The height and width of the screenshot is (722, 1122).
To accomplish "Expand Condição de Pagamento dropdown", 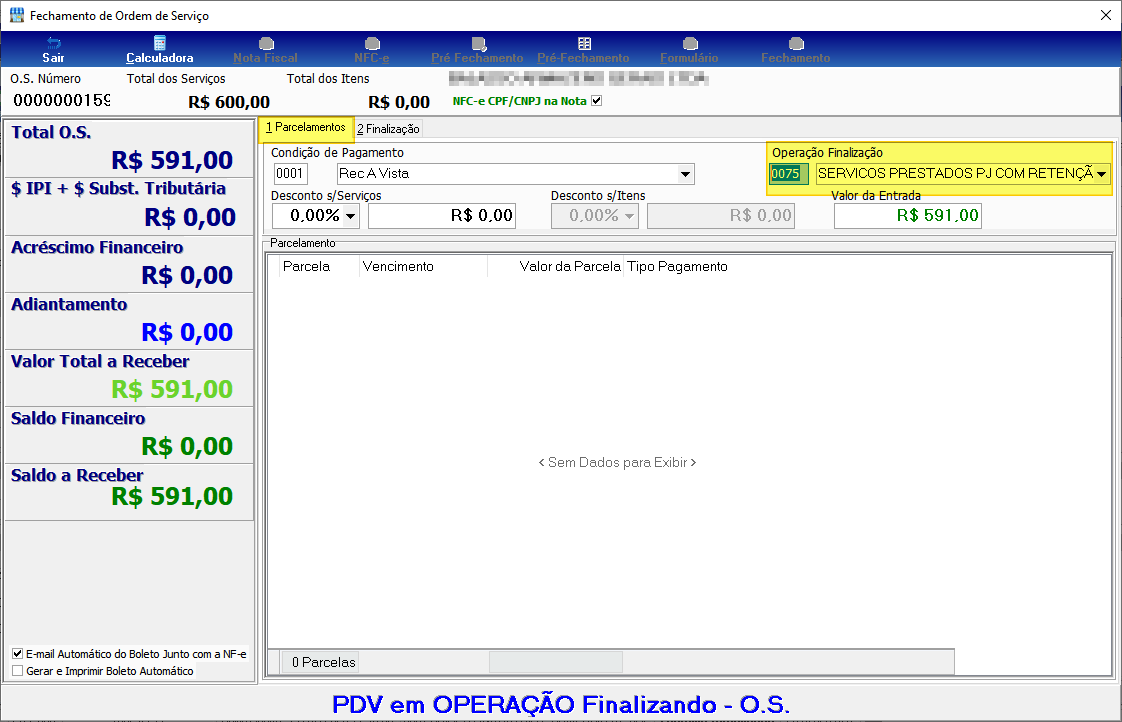I will click(x=686, y=174).
